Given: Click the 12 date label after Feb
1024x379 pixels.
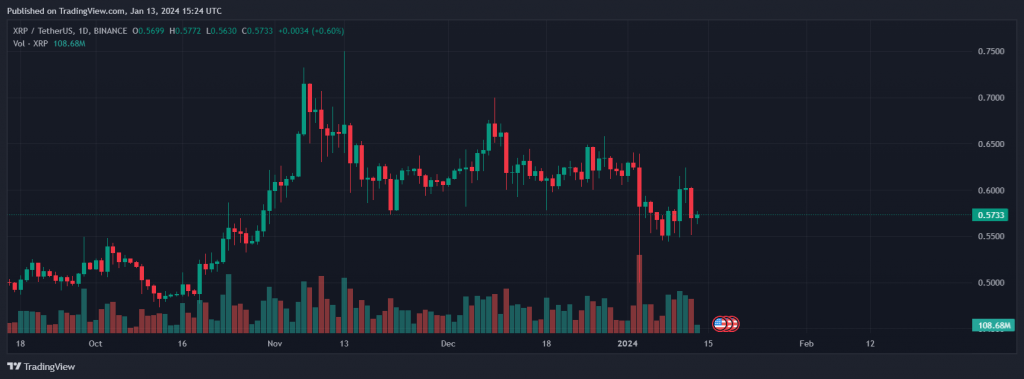Looking at the screenshot, I should click(871, 343).
